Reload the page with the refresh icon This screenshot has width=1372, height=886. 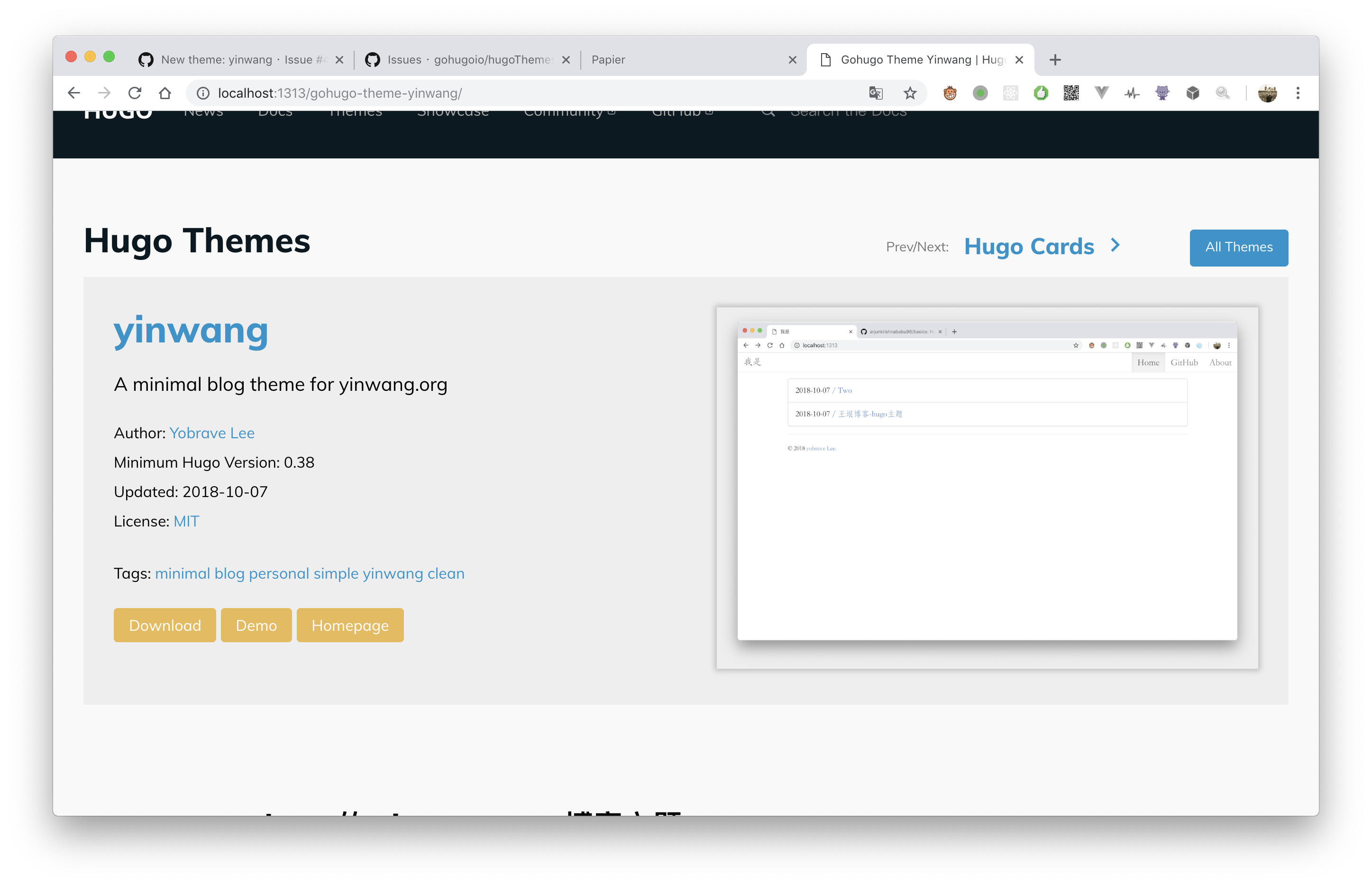click(134, 92)
